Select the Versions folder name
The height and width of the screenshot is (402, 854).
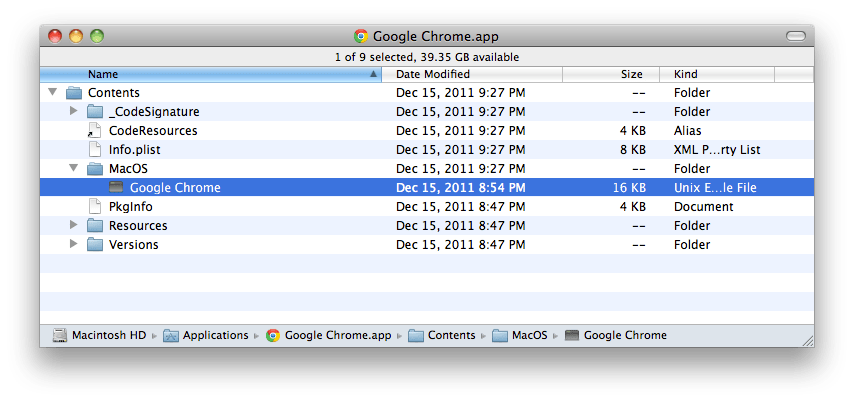click(134, 245)
